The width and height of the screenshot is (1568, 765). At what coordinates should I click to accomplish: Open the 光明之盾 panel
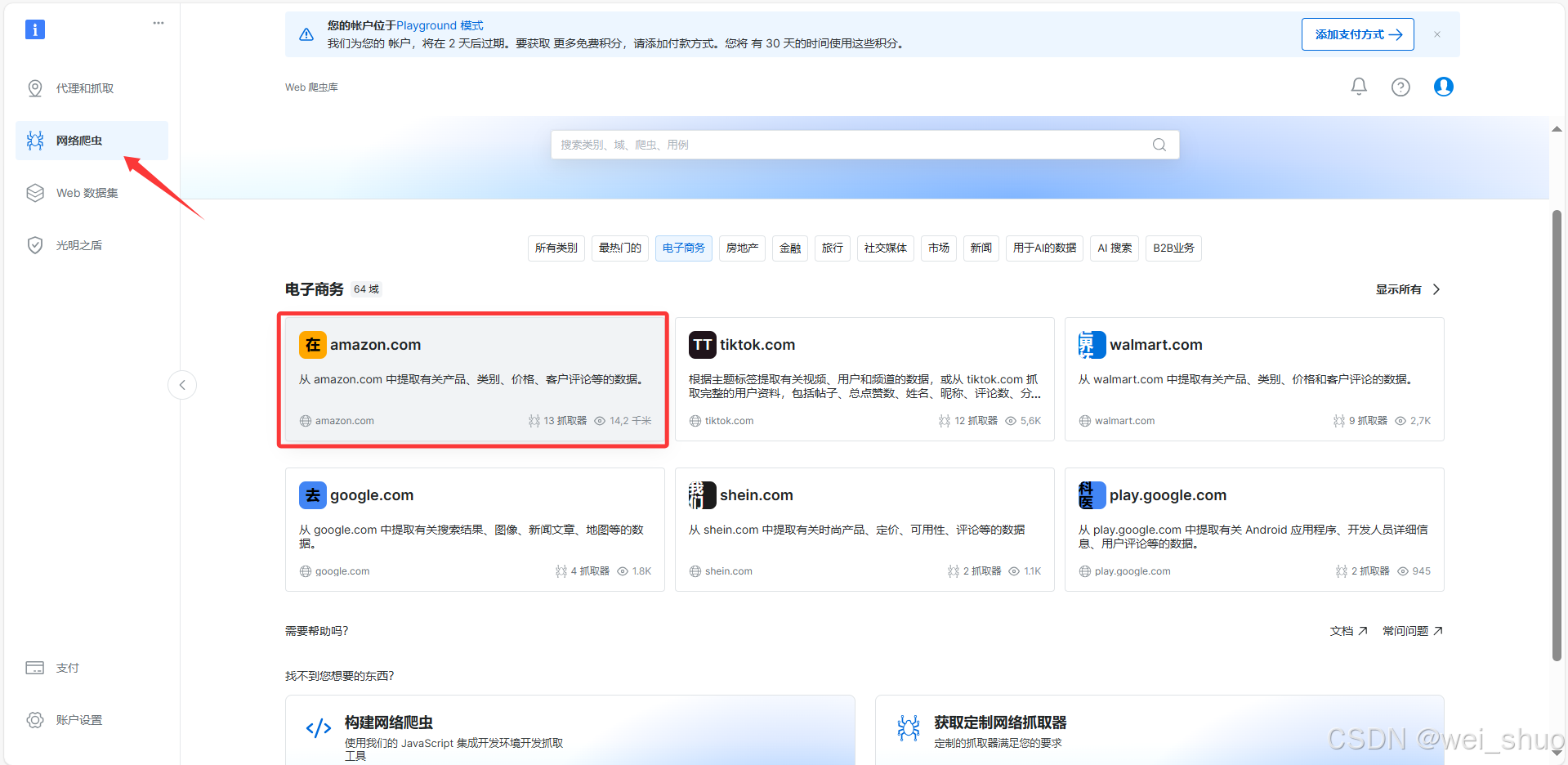(78, 244)
